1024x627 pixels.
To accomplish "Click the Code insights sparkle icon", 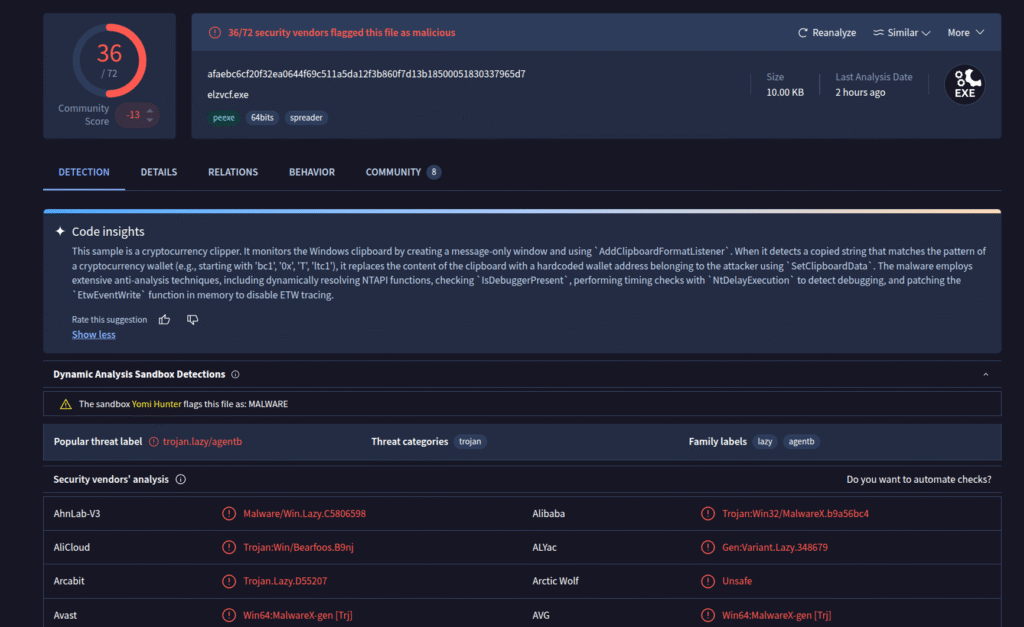I will coord(60,231).
